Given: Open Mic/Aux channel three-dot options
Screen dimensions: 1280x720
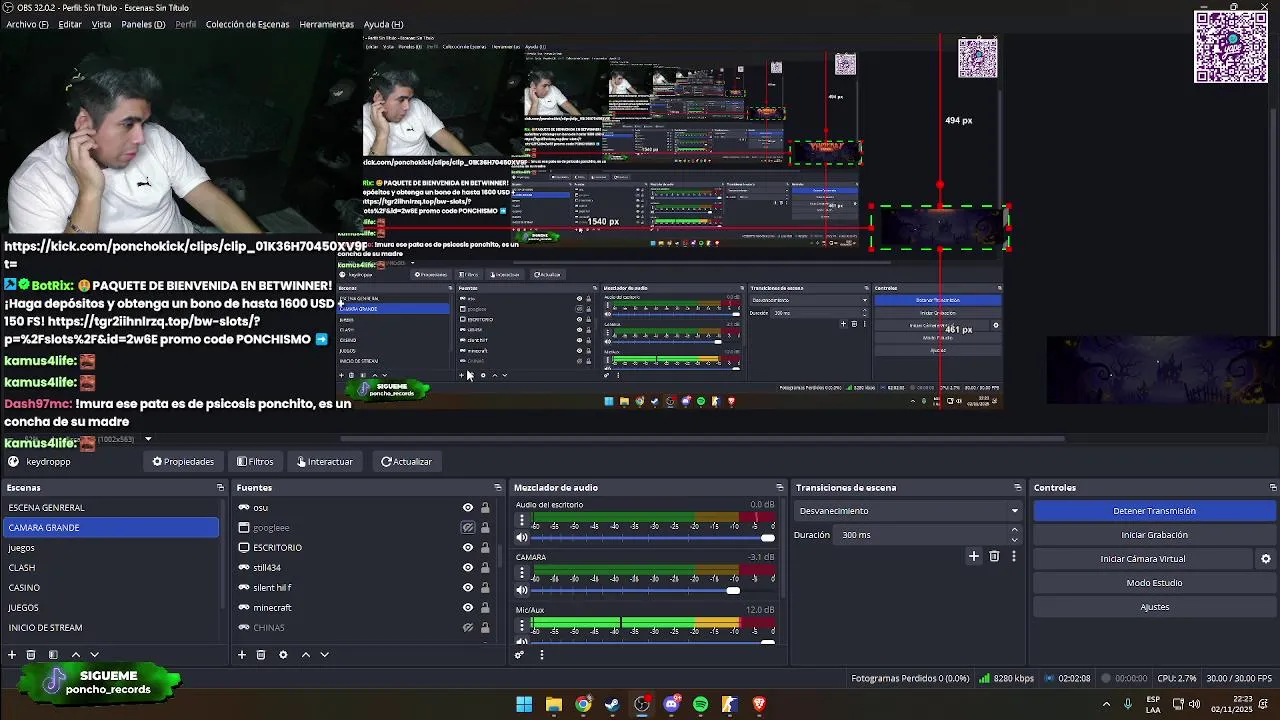Looking at the screenshot, I should [x=521, y=626].
